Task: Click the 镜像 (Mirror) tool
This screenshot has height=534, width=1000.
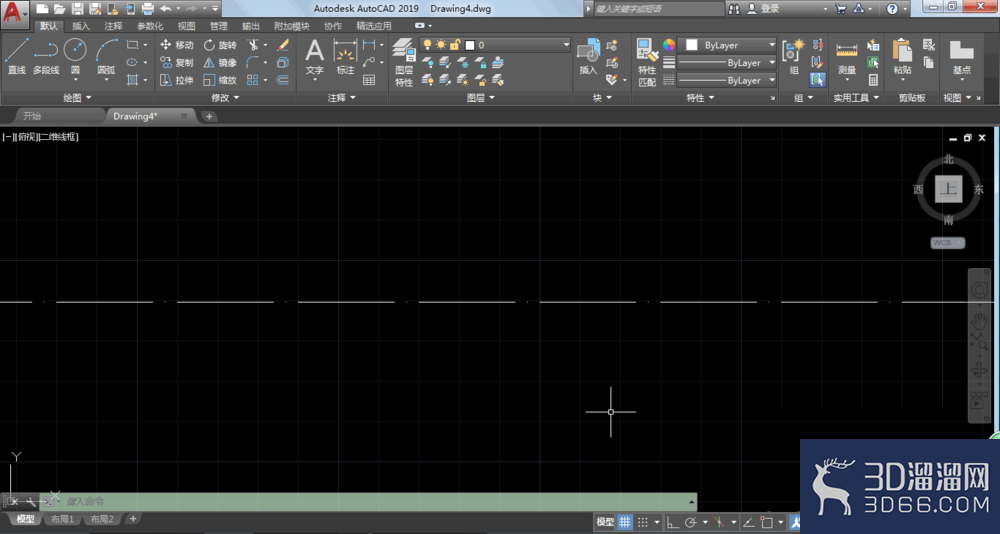Action: pyautogui.click(x=220, y=63)
